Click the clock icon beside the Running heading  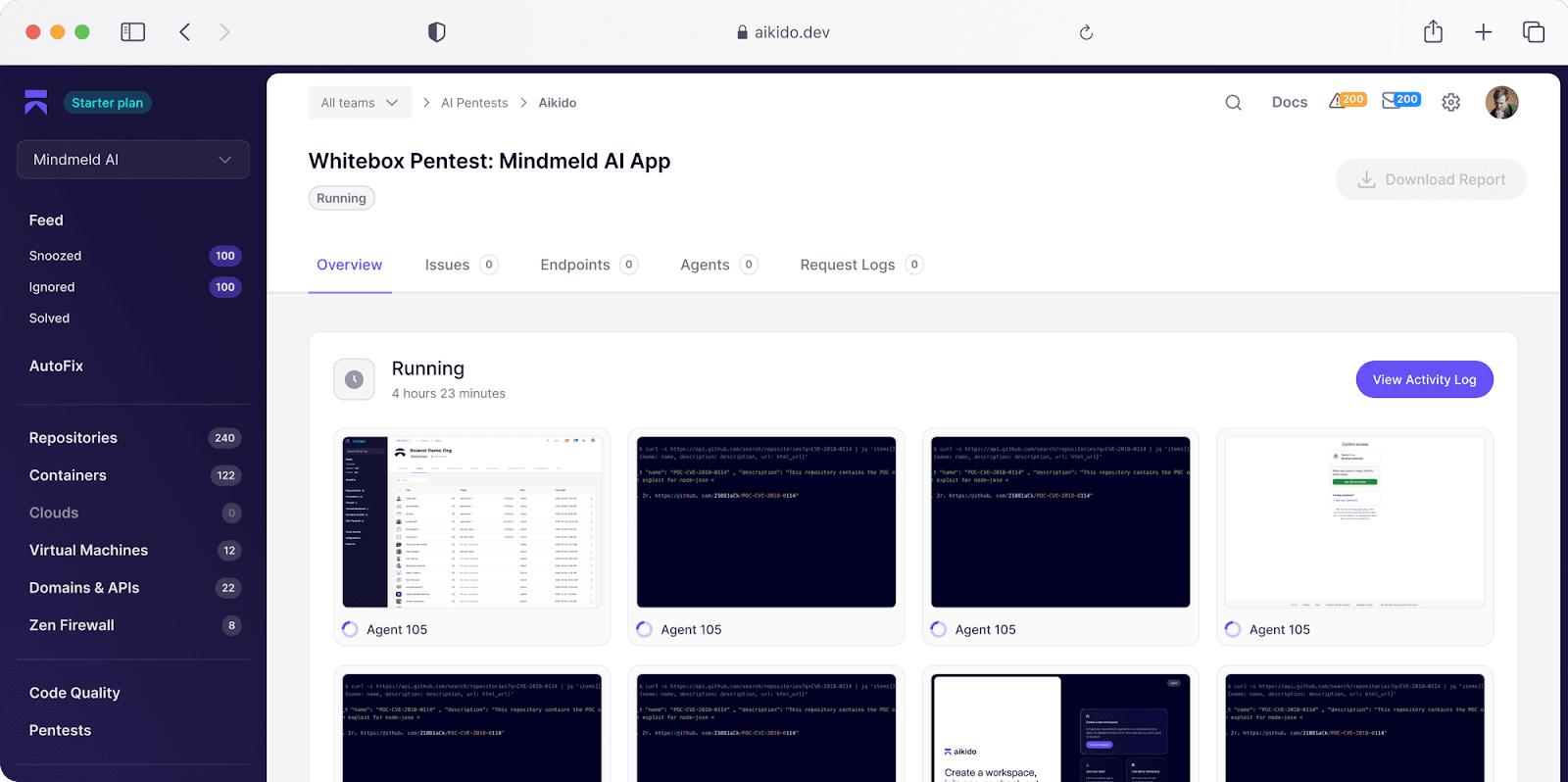pyautogui.click(x=355, y=379)
